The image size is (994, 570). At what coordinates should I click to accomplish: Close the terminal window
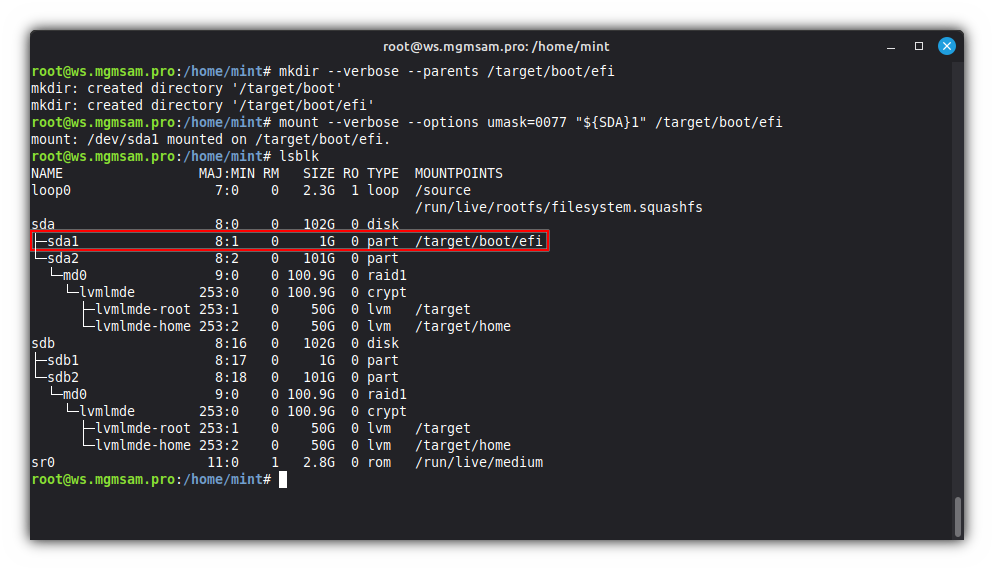[945, 46]
